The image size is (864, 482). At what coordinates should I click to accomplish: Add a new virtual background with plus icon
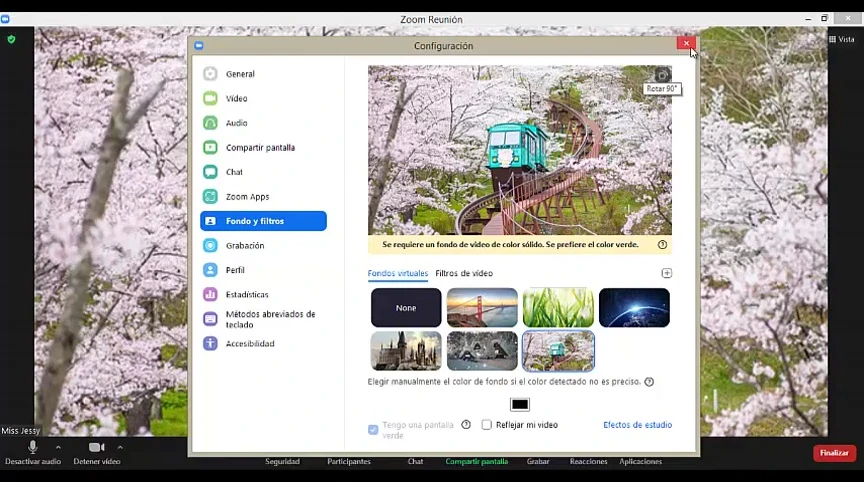point(667,273)
